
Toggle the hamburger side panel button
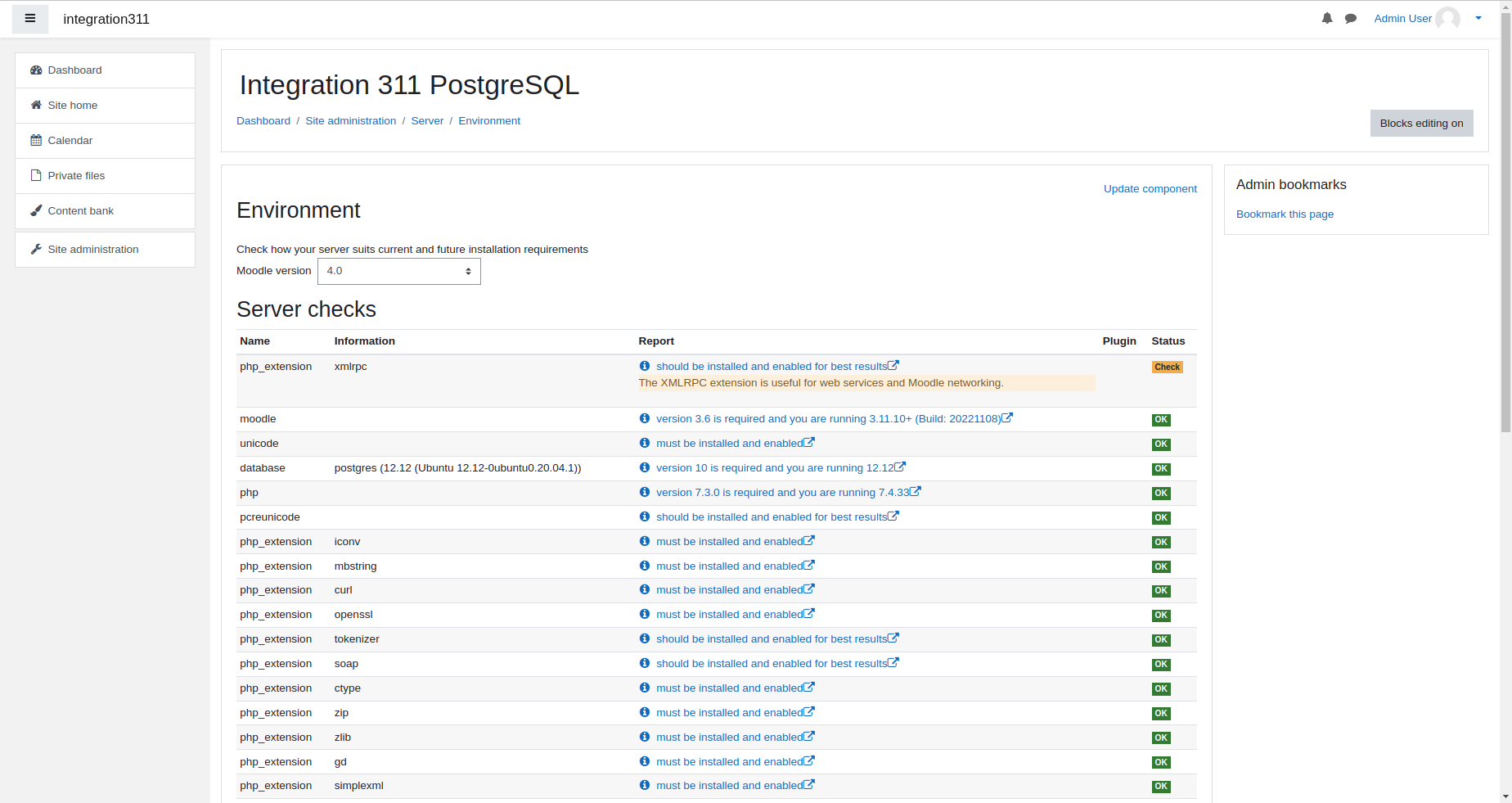tap(30, 19)
